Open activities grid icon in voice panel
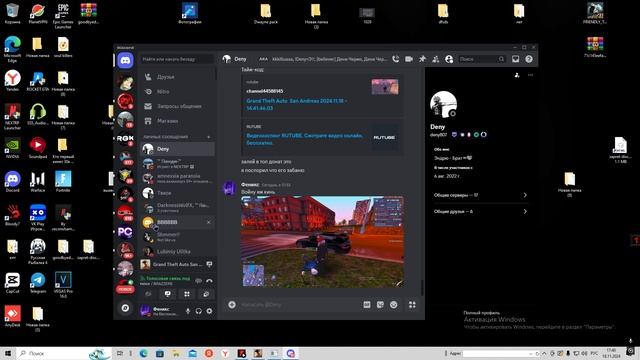Image resolution: width=640 pixels, height=360 pixels. point(187,294)
